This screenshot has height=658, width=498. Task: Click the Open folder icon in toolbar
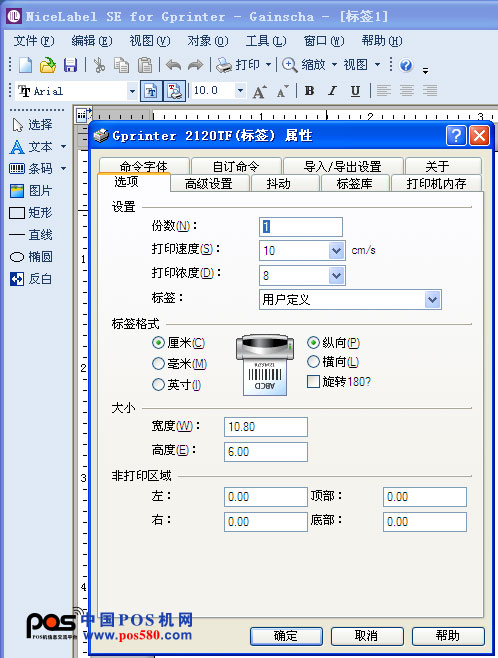tap(48, 65)
